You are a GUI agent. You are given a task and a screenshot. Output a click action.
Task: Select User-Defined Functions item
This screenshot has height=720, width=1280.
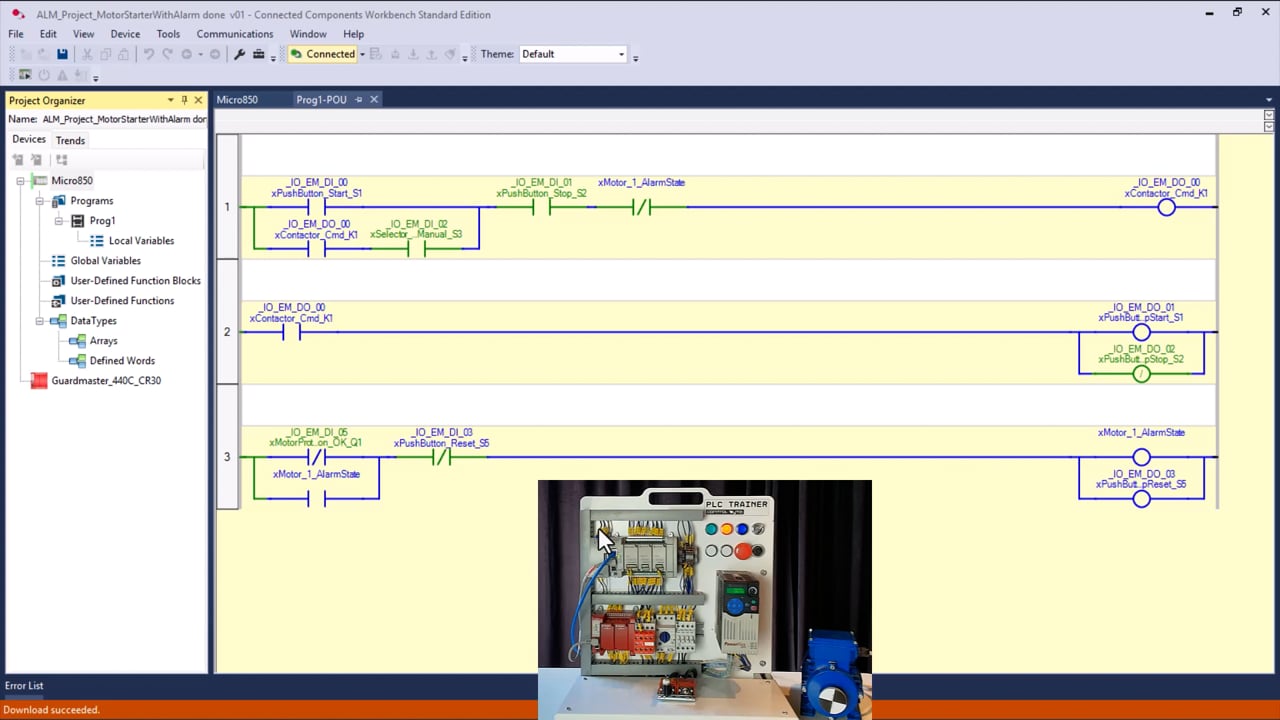tap(122, 301)
